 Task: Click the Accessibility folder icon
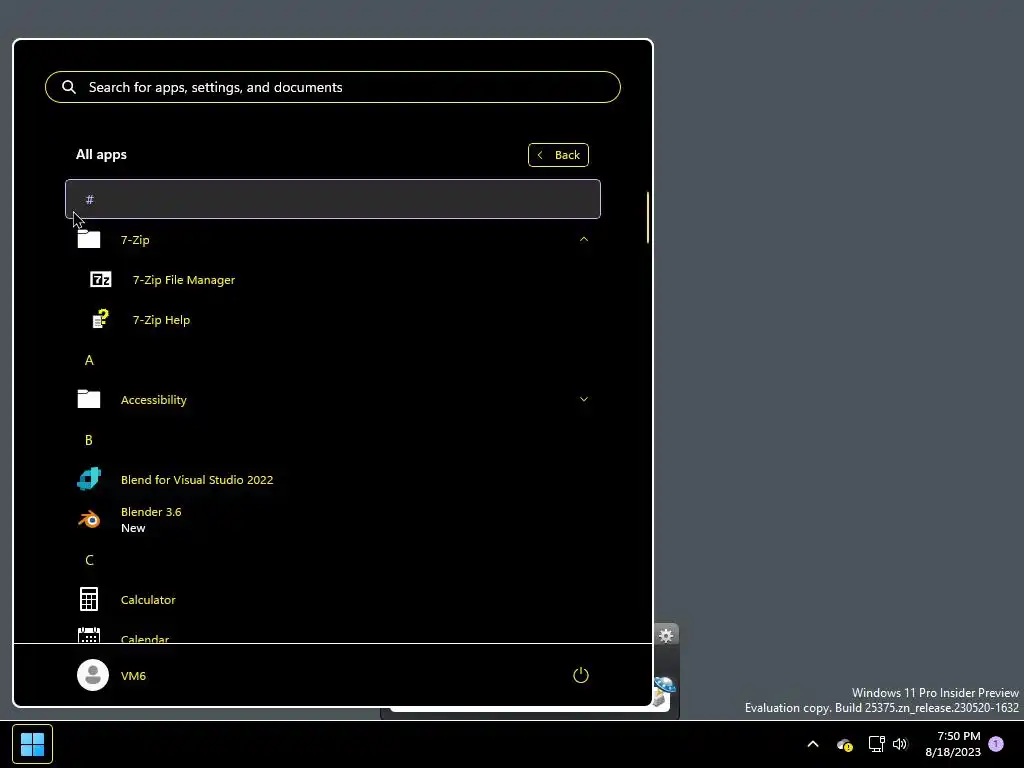click(x=89, y=399)
